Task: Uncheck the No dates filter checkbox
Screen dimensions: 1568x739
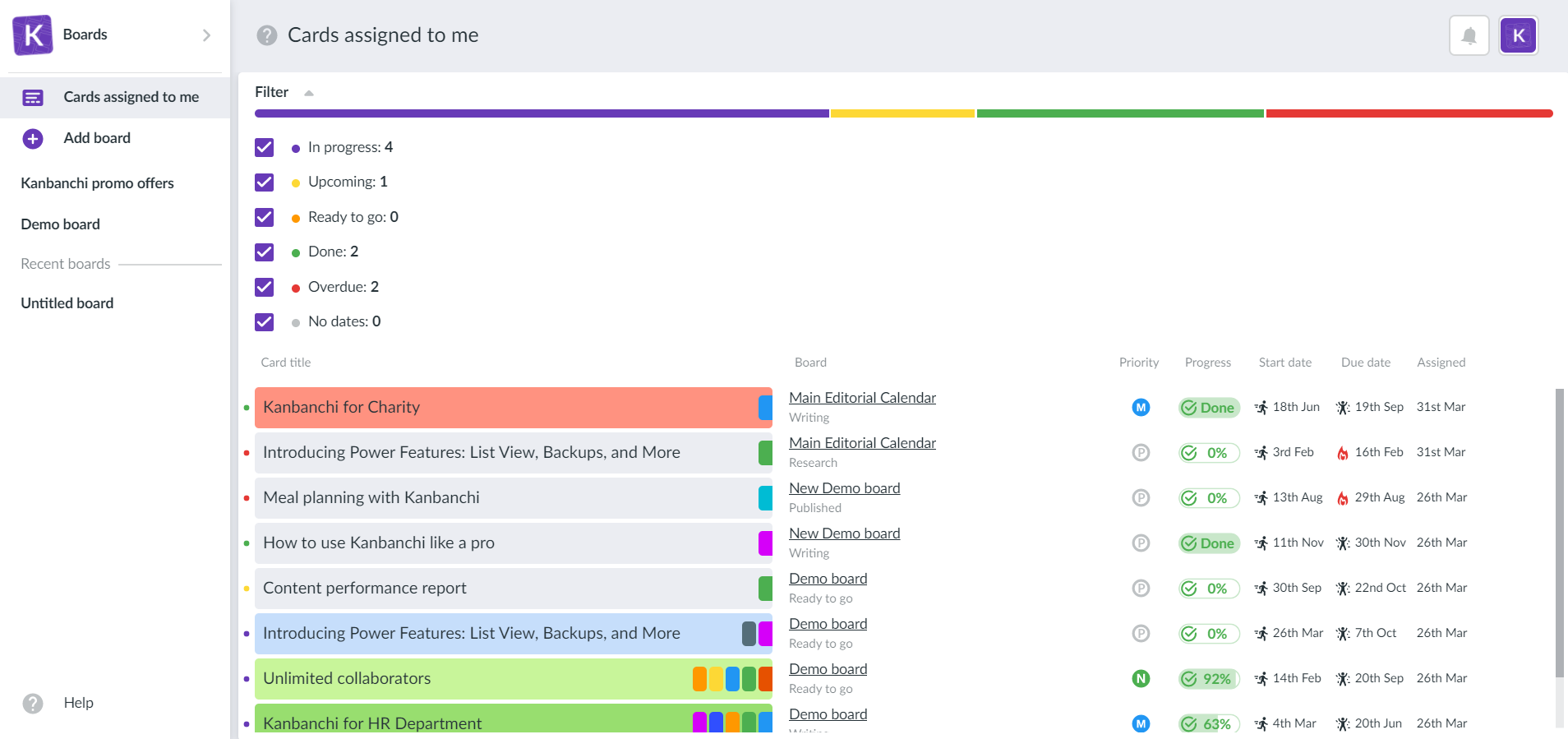Action: 264,321
